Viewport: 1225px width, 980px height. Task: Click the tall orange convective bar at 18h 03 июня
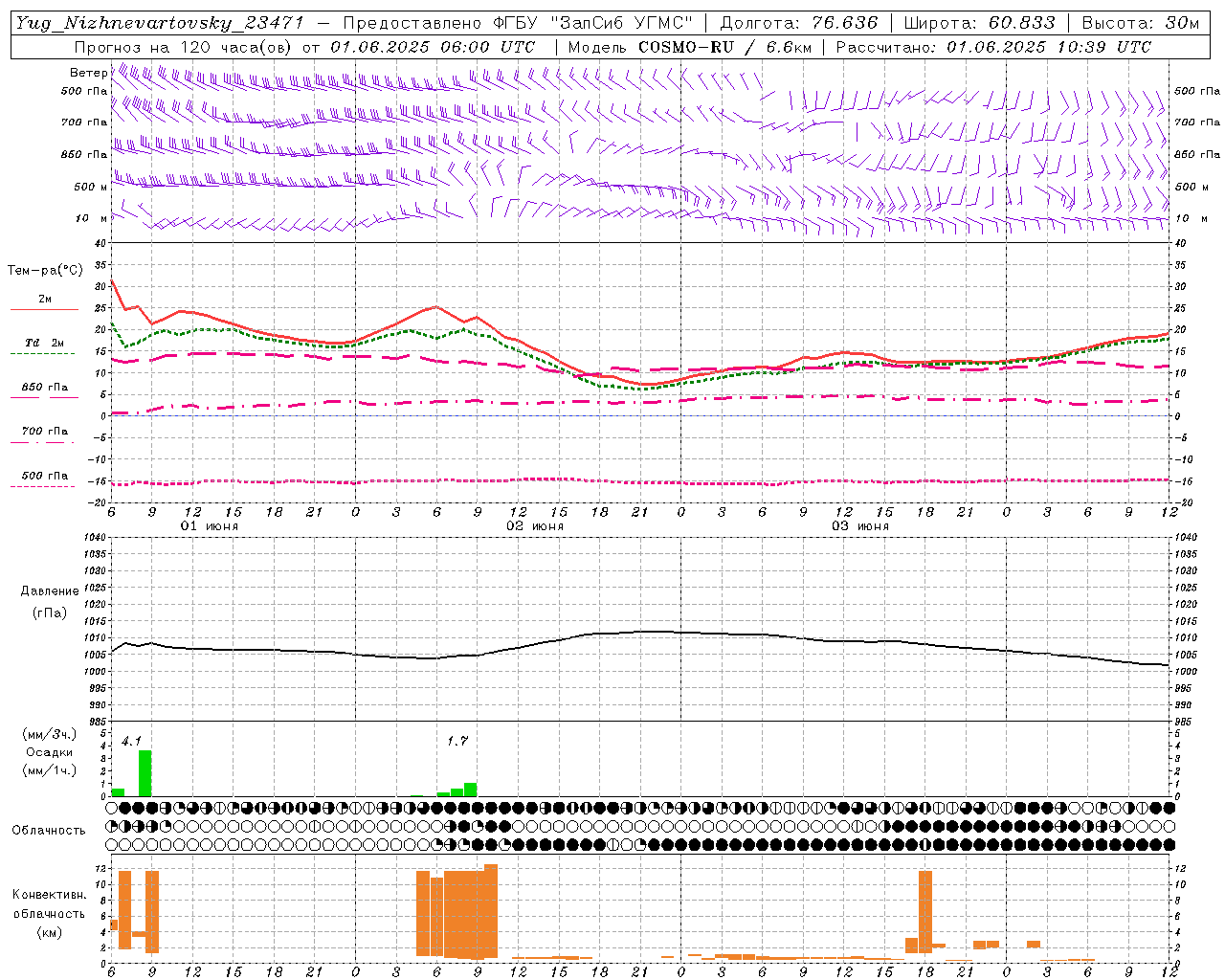[925, 911]
